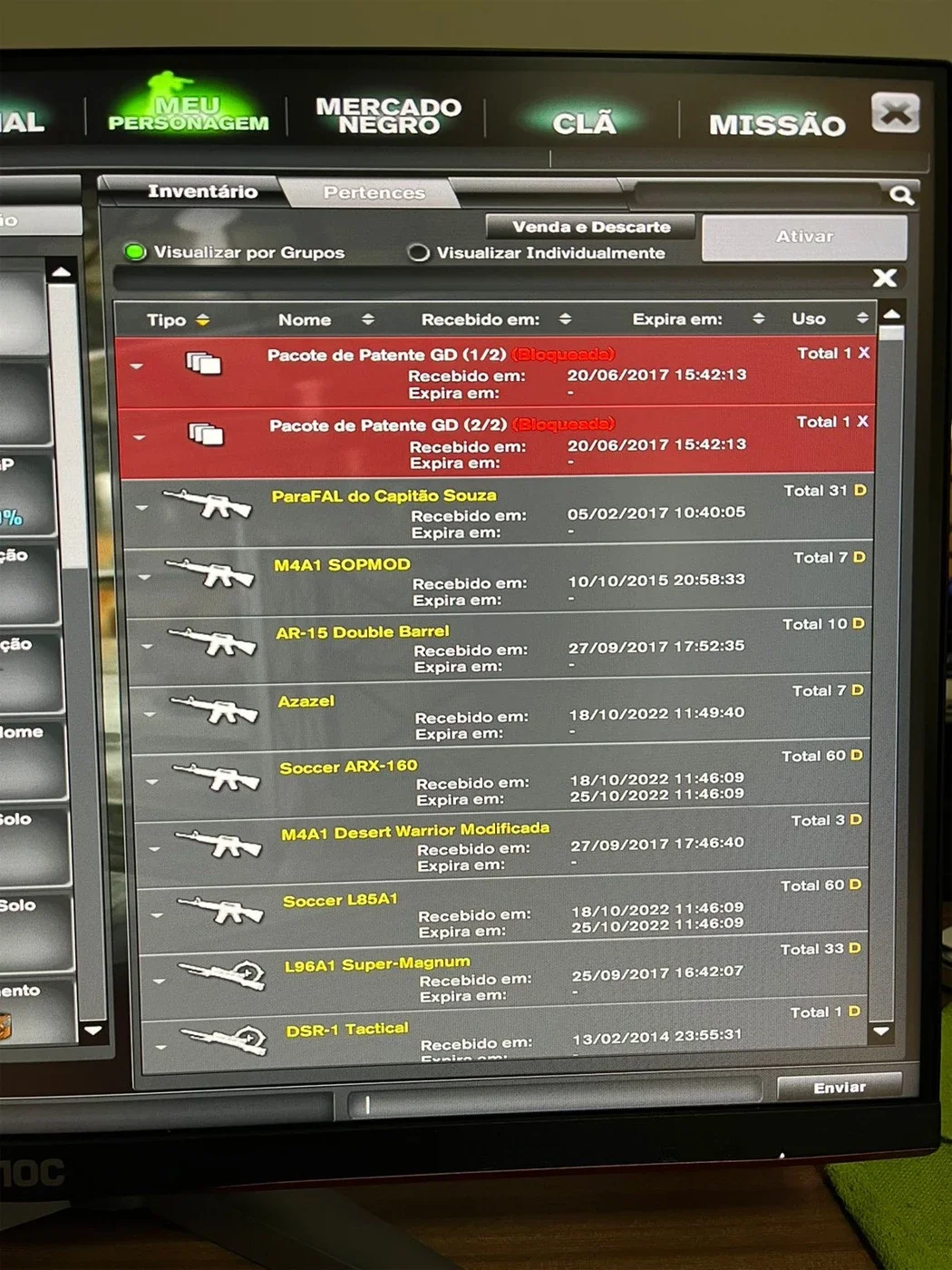Viewport: 952px width, 1270px height.
Task: Click the D mark on Soccer L85A1 row
Action: click(x=855, y=884)
